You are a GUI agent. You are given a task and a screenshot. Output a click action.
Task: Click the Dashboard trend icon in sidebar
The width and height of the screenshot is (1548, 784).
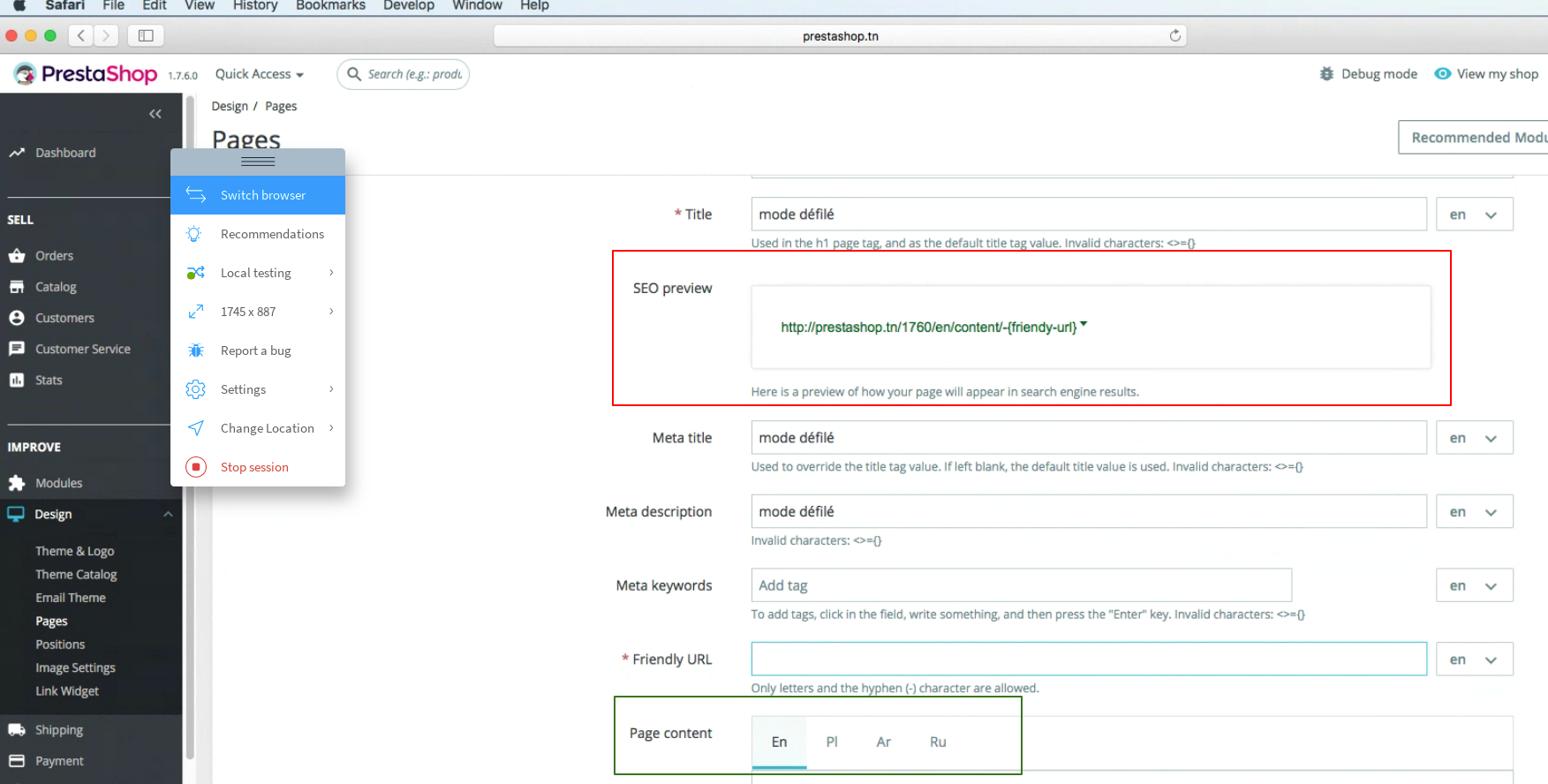point(16,153)
